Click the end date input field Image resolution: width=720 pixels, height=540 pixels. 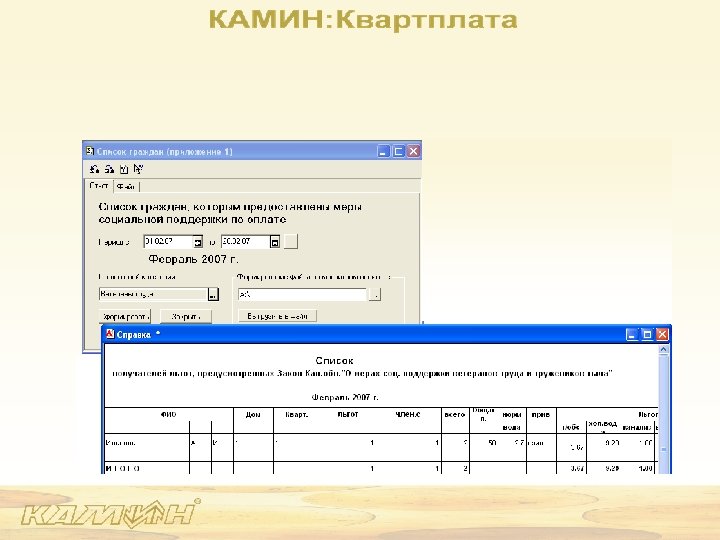click(245, 242)
